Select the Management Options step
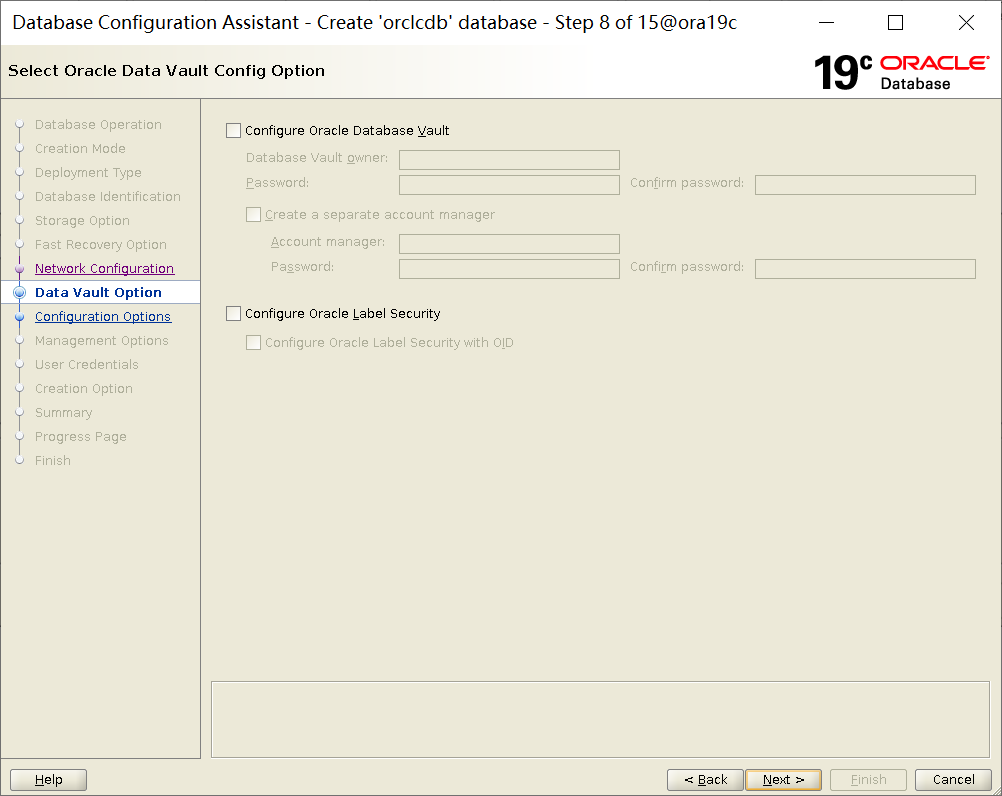1002x796 pixels. 102,341
